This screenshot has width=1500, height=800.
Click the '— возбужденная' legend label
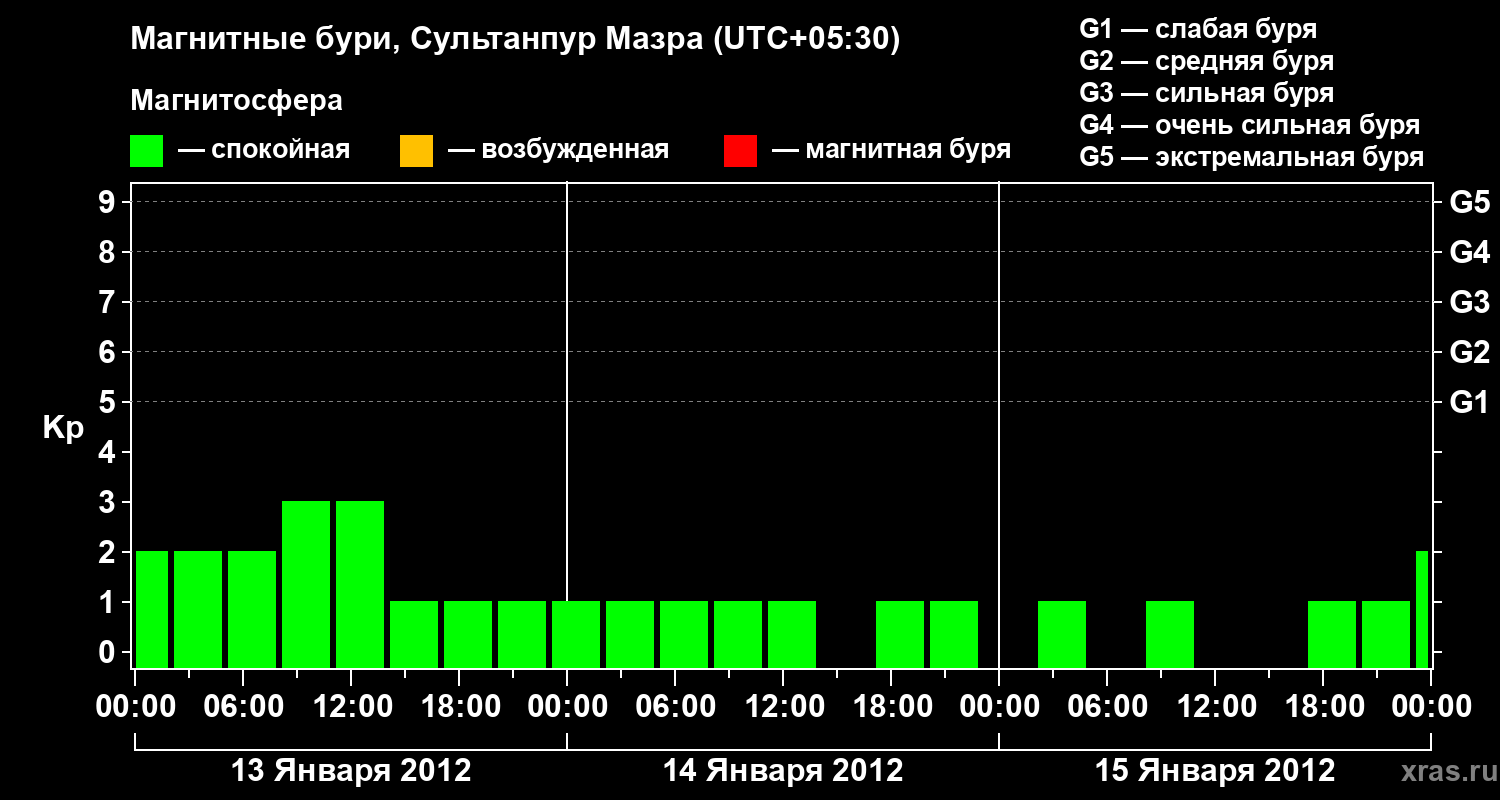click(558, 151)
